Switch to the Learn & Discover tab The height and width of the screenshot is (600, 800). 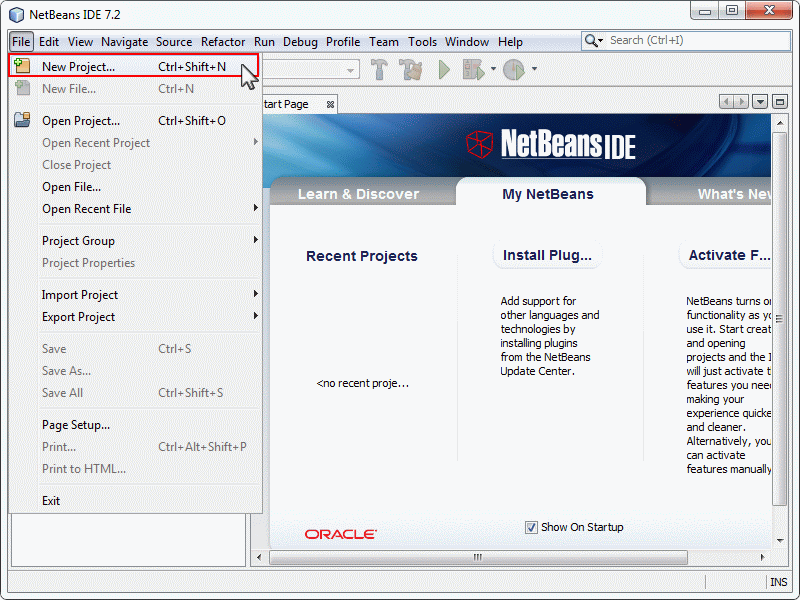coord(360,194)
